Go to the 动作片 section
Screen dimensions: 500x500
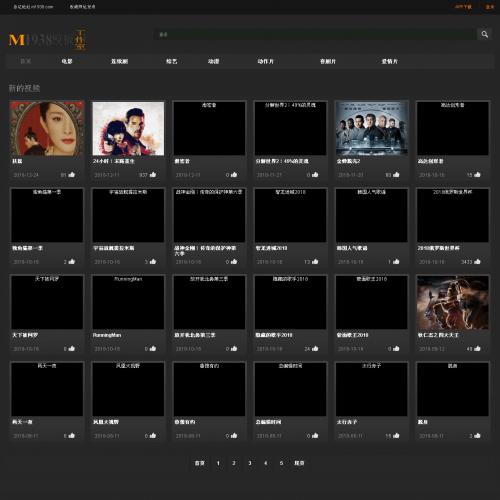pos(266,61)
